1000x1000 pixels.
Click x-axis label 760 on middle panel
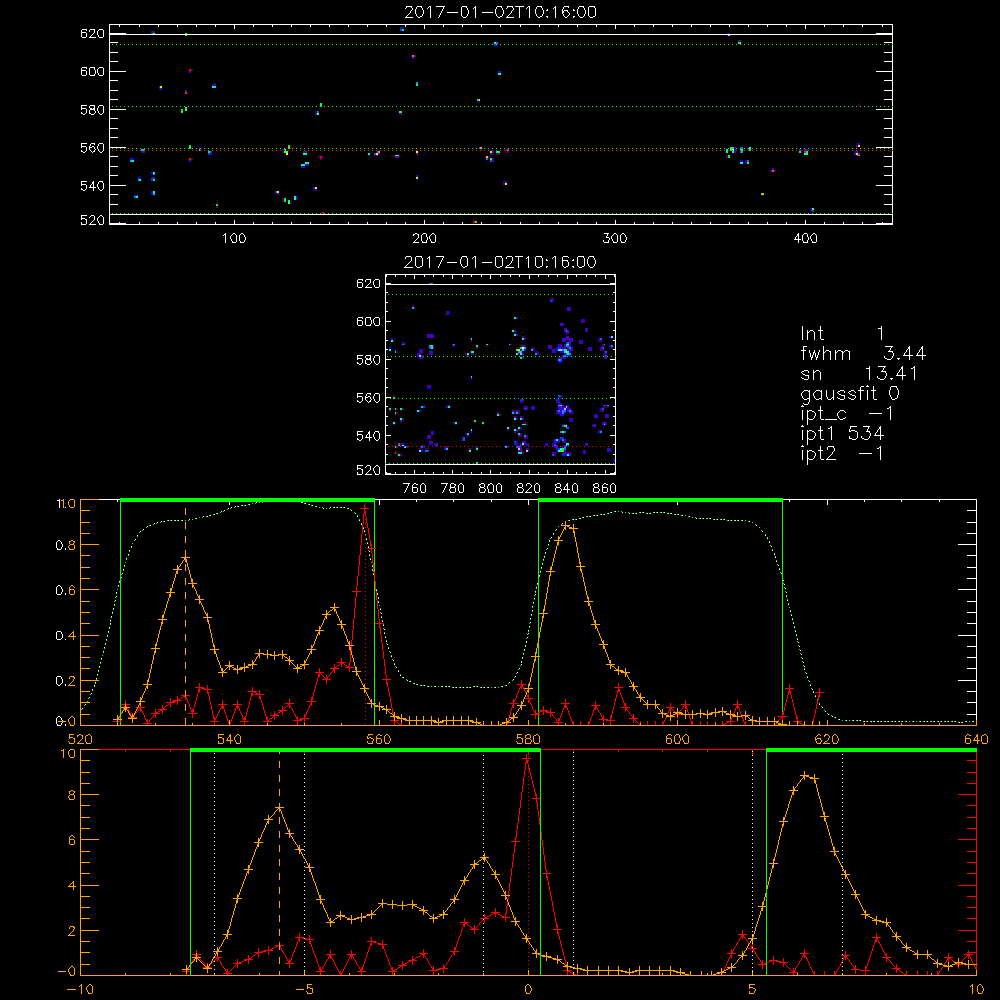click(415, 489)
